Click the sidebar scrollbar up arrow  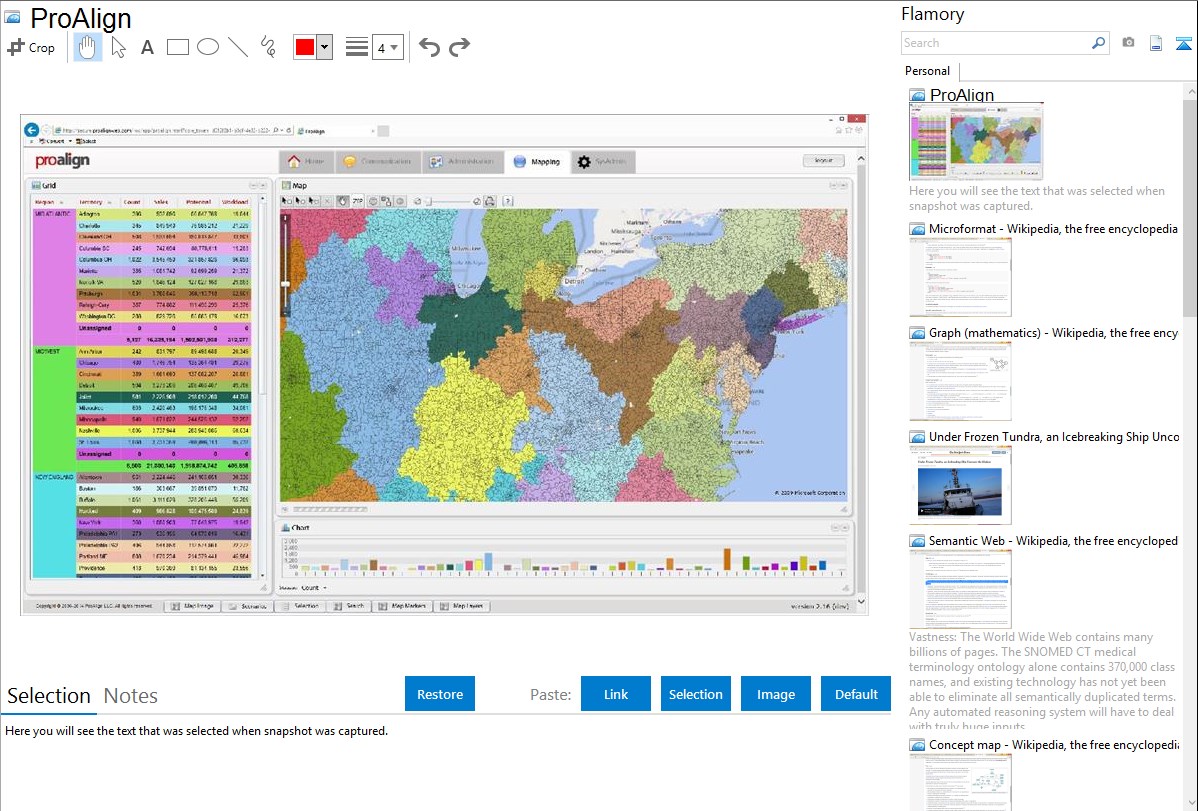point(1191,91)
